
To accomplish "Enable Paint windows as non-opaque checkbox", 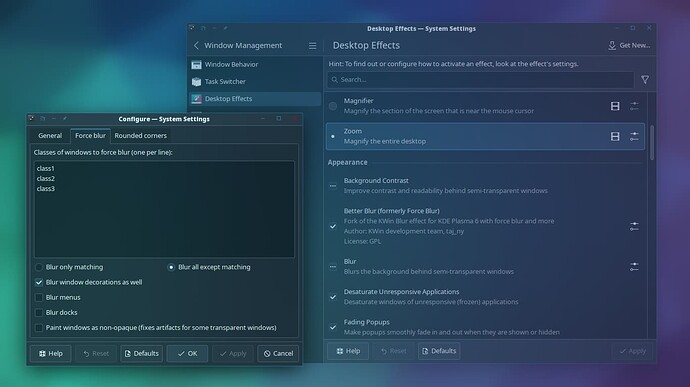I will [x=39, y=328].
